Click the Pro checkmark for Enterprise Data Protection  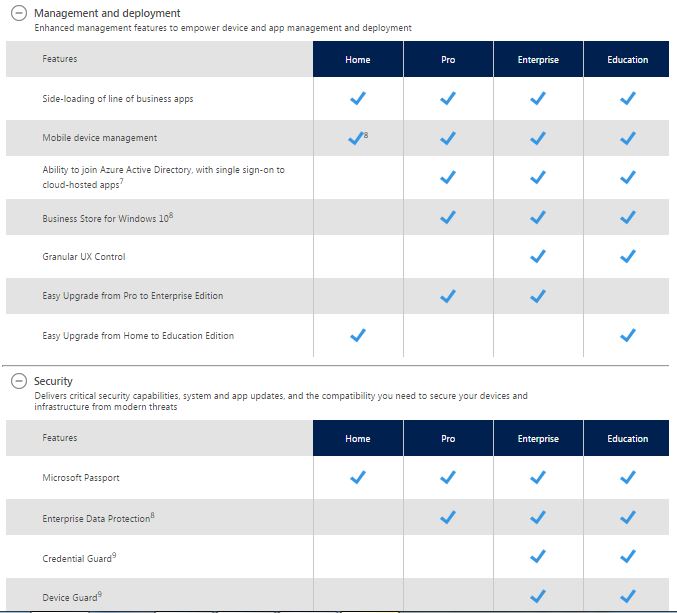(x=448, y=517)
